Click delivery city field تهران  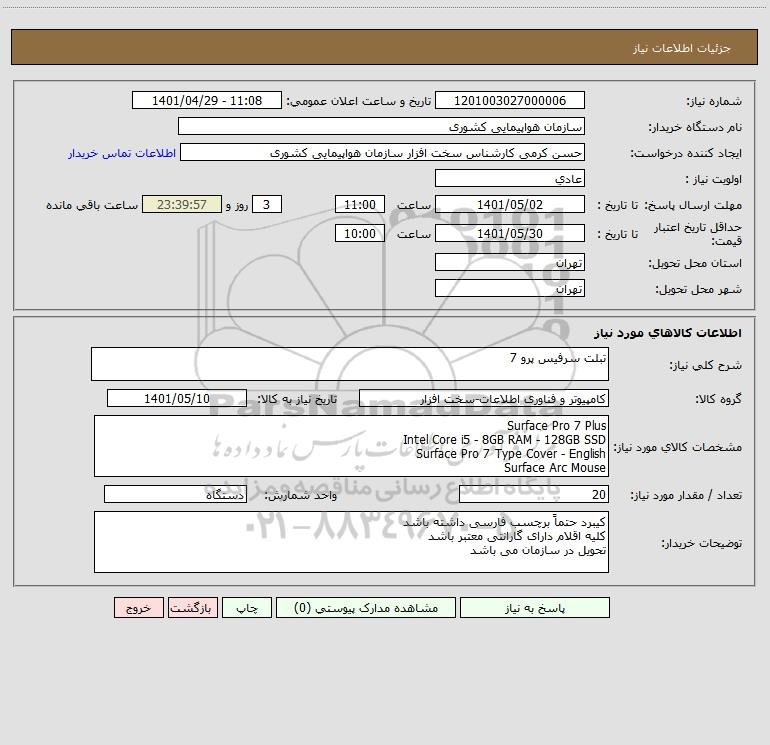tap(510, 288)
